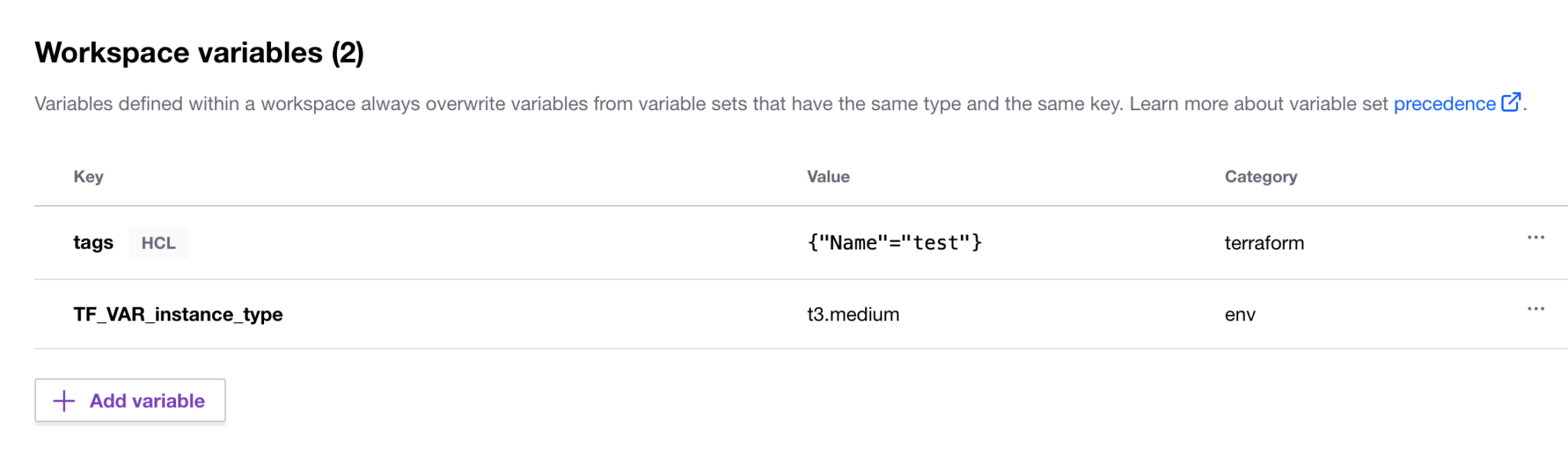
Task: Click the Add variable button
Action: click(x=129, y=400)
